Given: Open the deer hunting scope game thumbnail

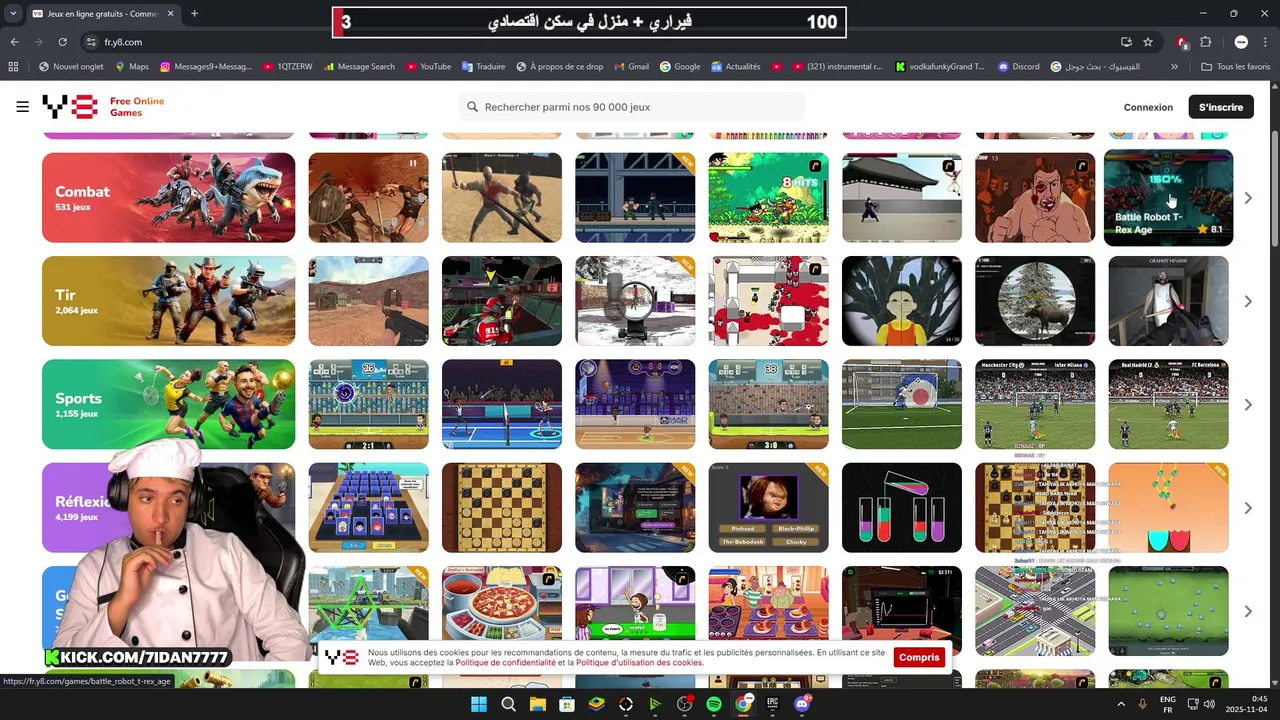Looking at the screenshot, I should point(1035,301).
